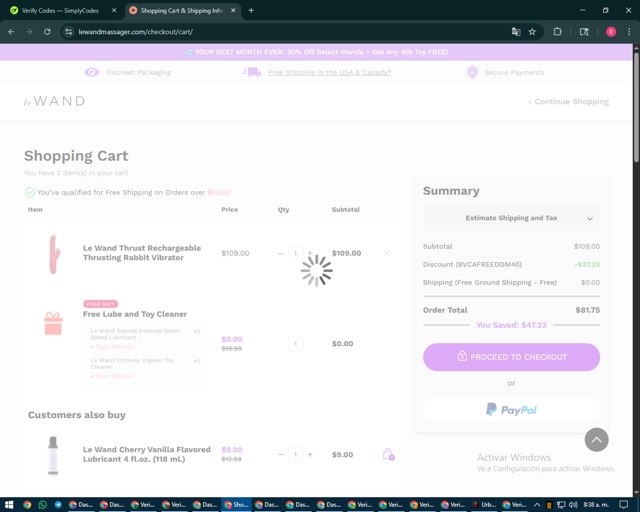Click the Thrusting Rabbit Vibrator product thumbnail
The image size is (640, 512).
point(53,254)
